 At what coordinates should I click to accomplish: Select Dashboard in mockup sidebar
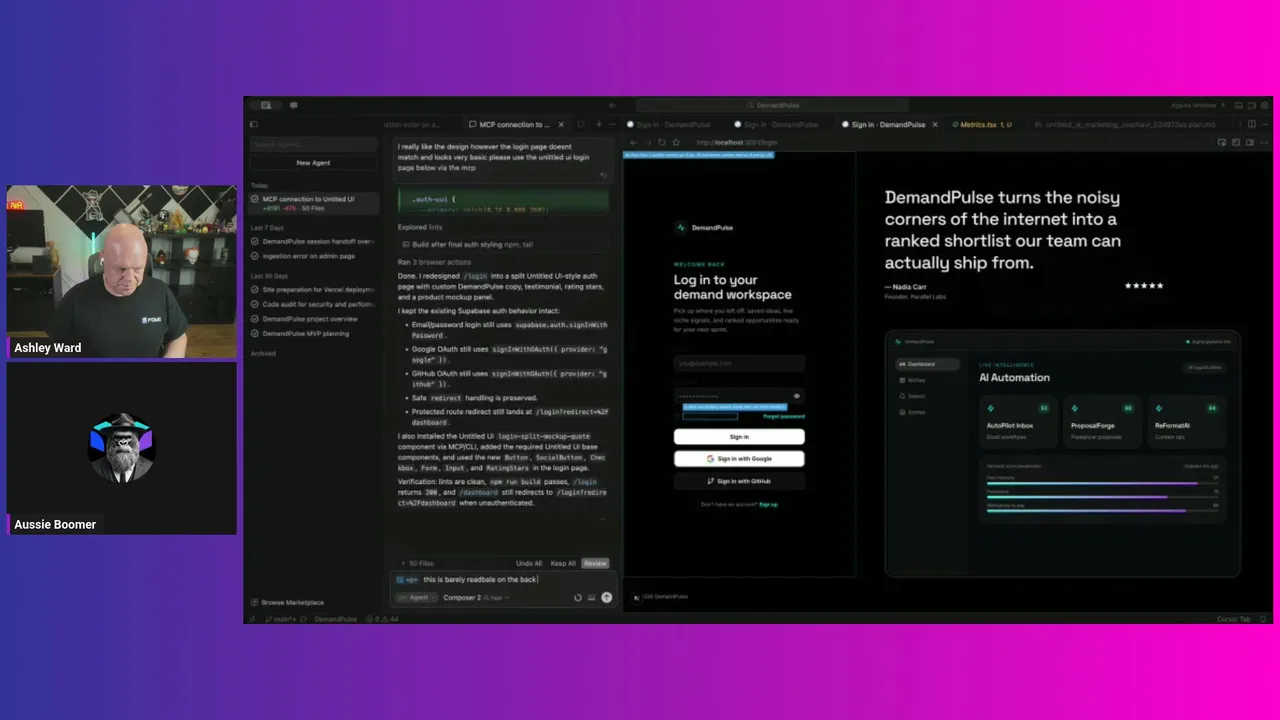click(927, 364)
